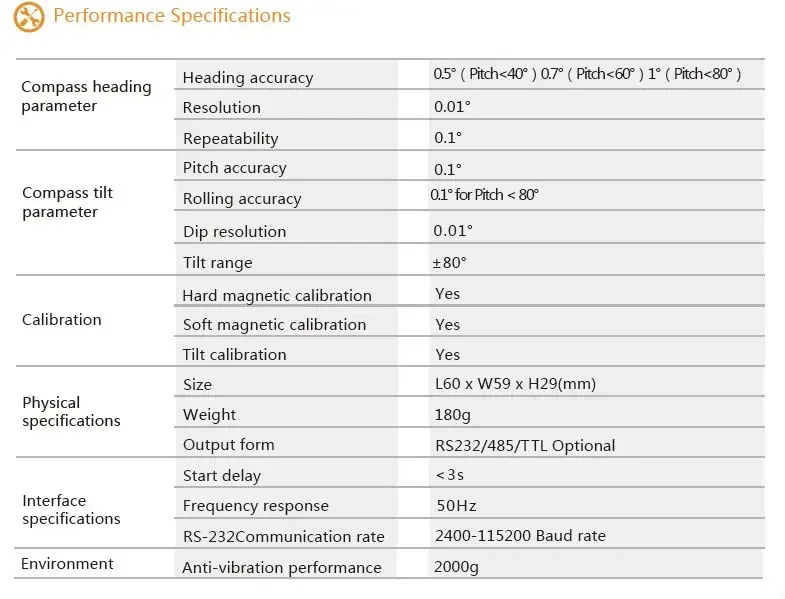This screenshot has width=785, height=599.
Task: Select the RS232/485/TTL Optional output value
Action: tap(525, 445)
